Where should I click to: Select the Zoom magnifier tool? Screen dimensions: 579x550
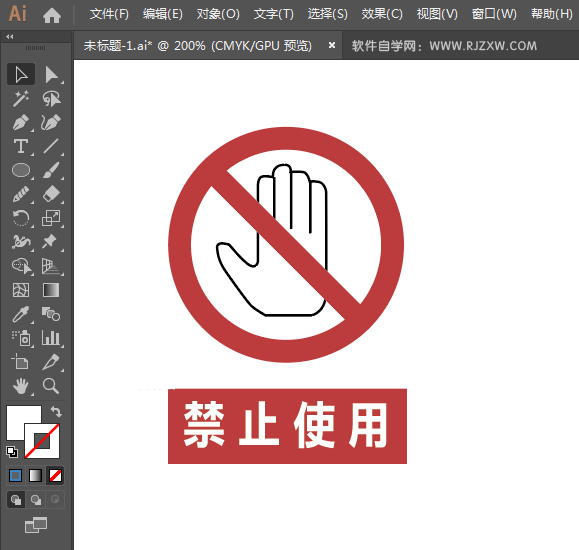coord(51,386)
